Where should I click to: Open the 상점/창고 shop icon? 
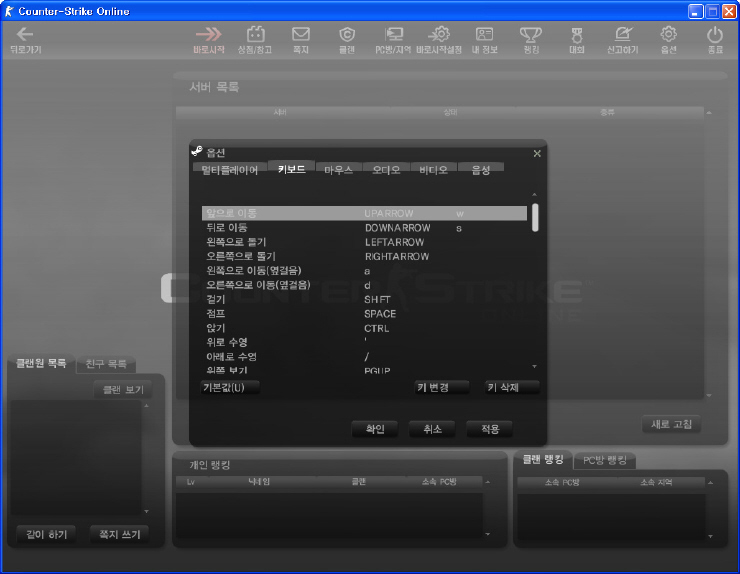click(255, 34)
